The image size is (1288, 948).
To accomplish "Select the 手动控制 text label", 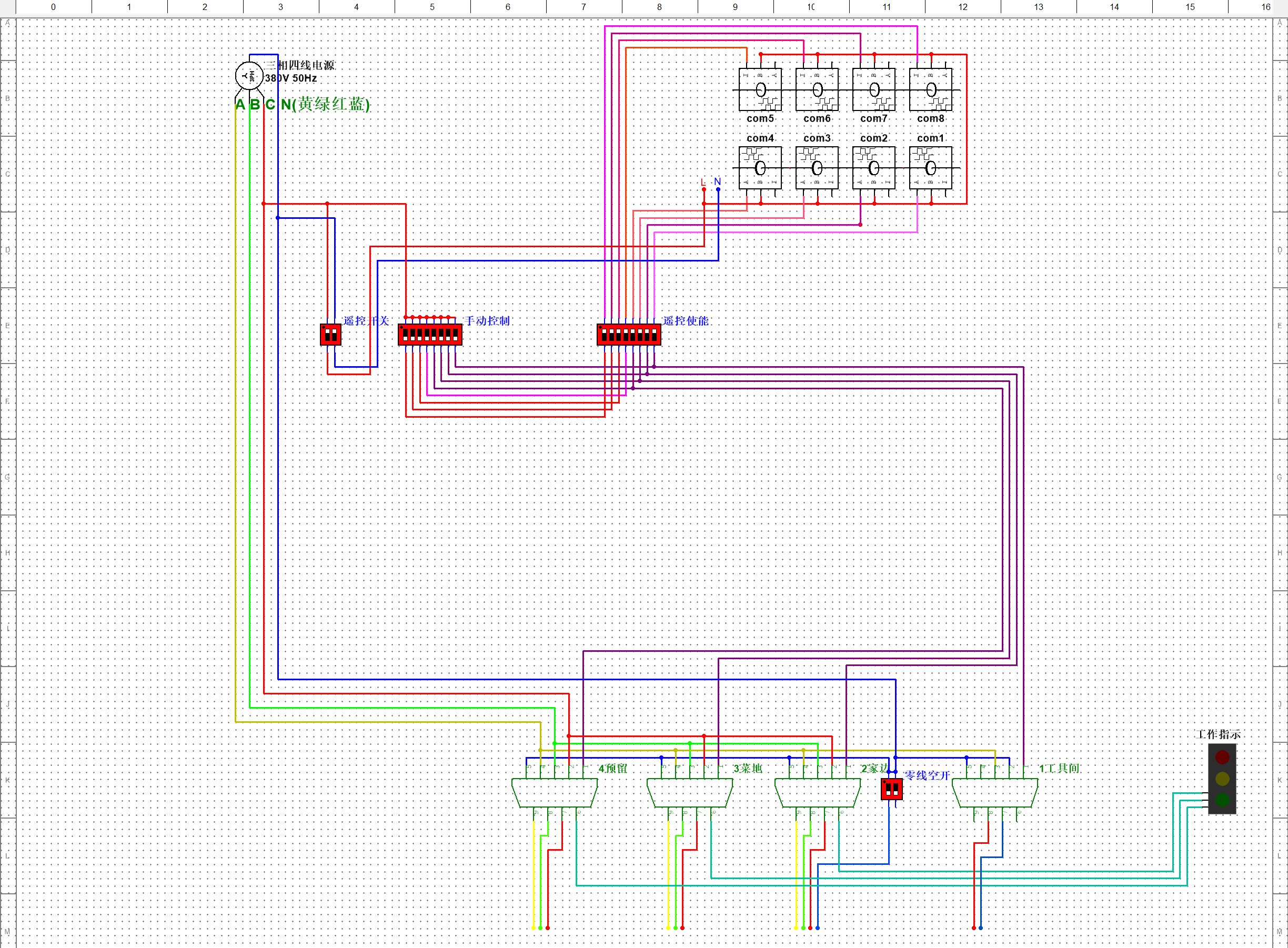I will click(x=487, y=321).
